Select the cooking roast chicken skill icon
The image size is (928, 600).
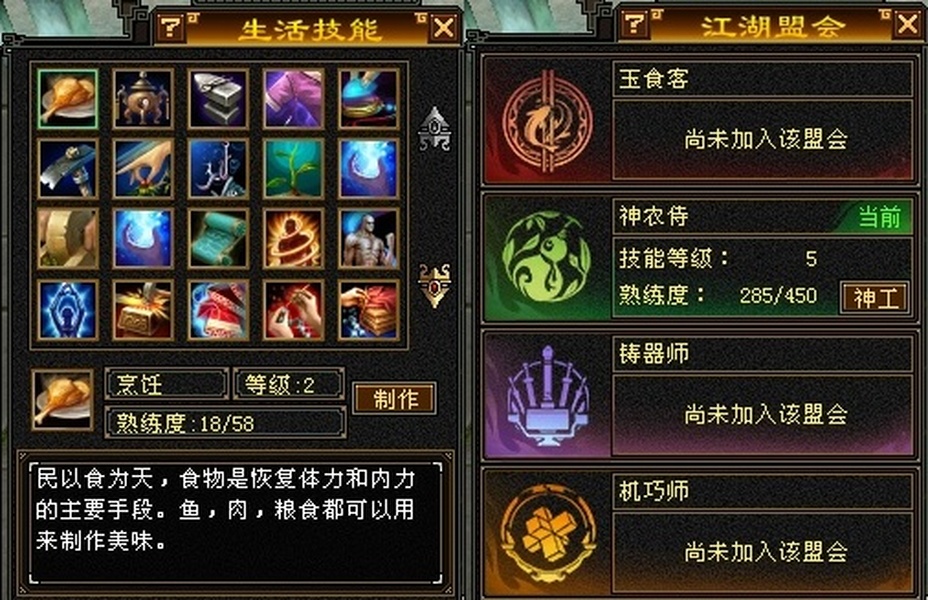pos(67,99)
